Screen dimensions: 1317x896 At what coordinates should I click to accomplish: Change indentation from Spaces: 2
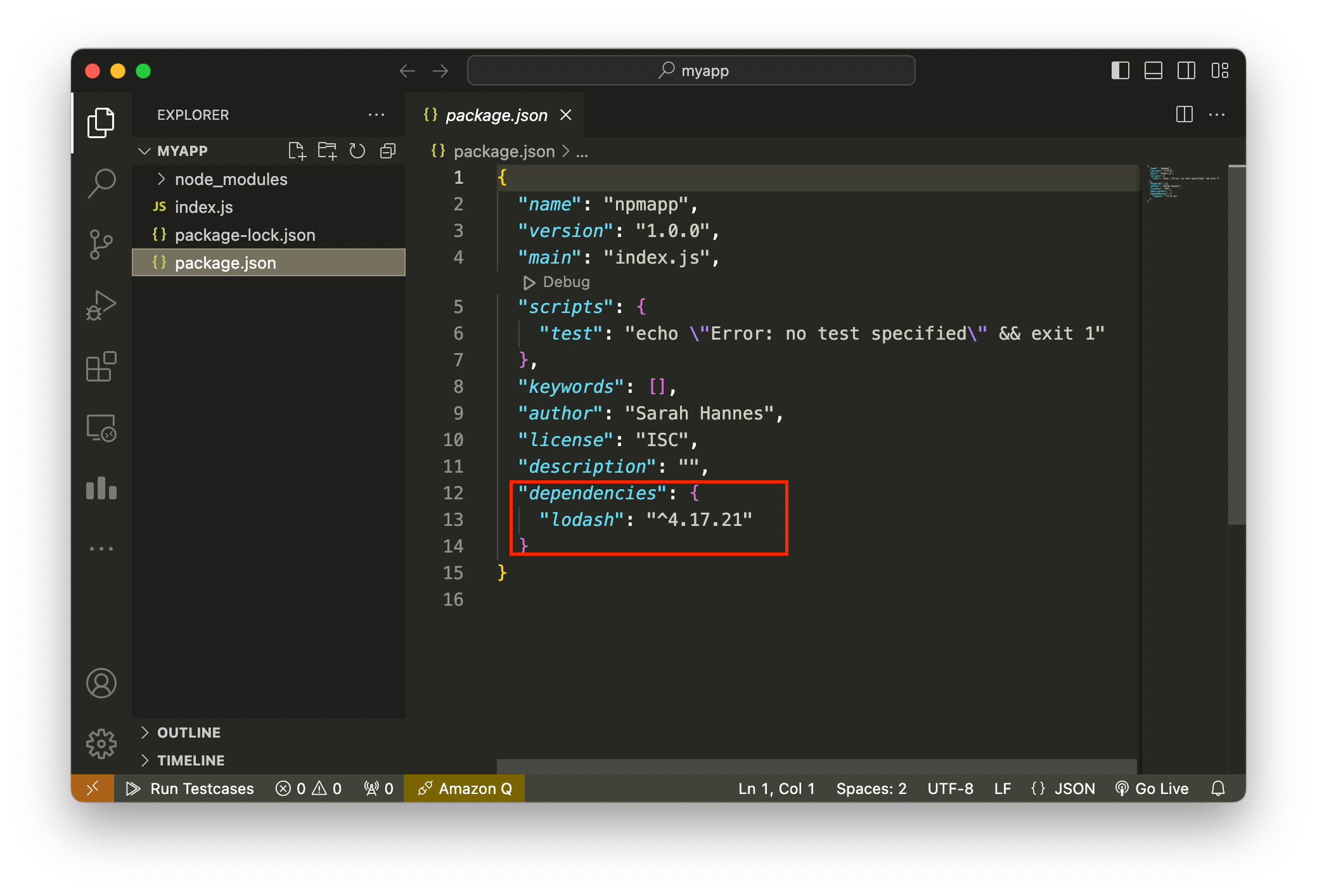pyautogui.click(x=871, y=788)
